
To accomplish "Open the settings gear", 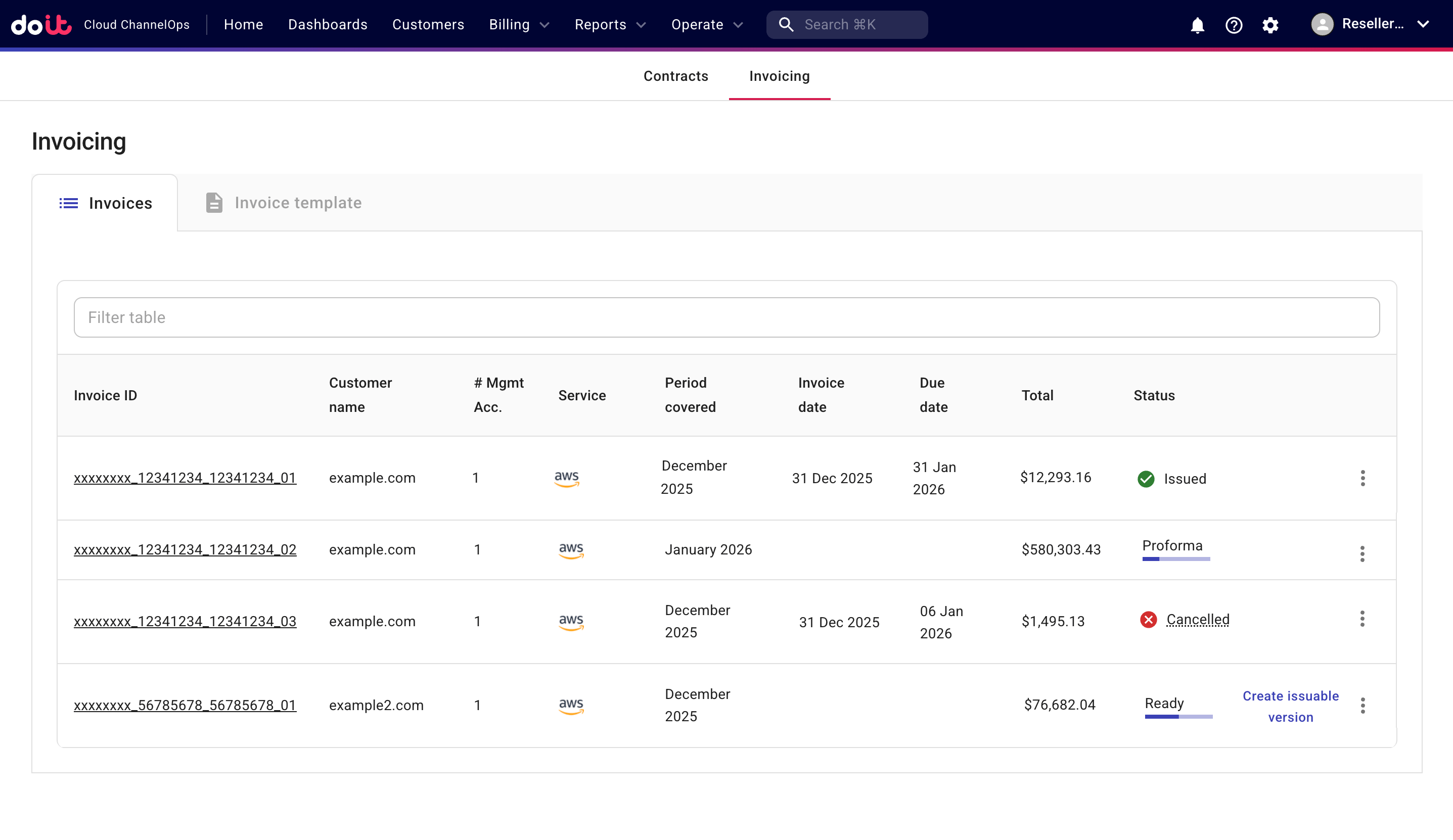I will (x=1271, y=25).
